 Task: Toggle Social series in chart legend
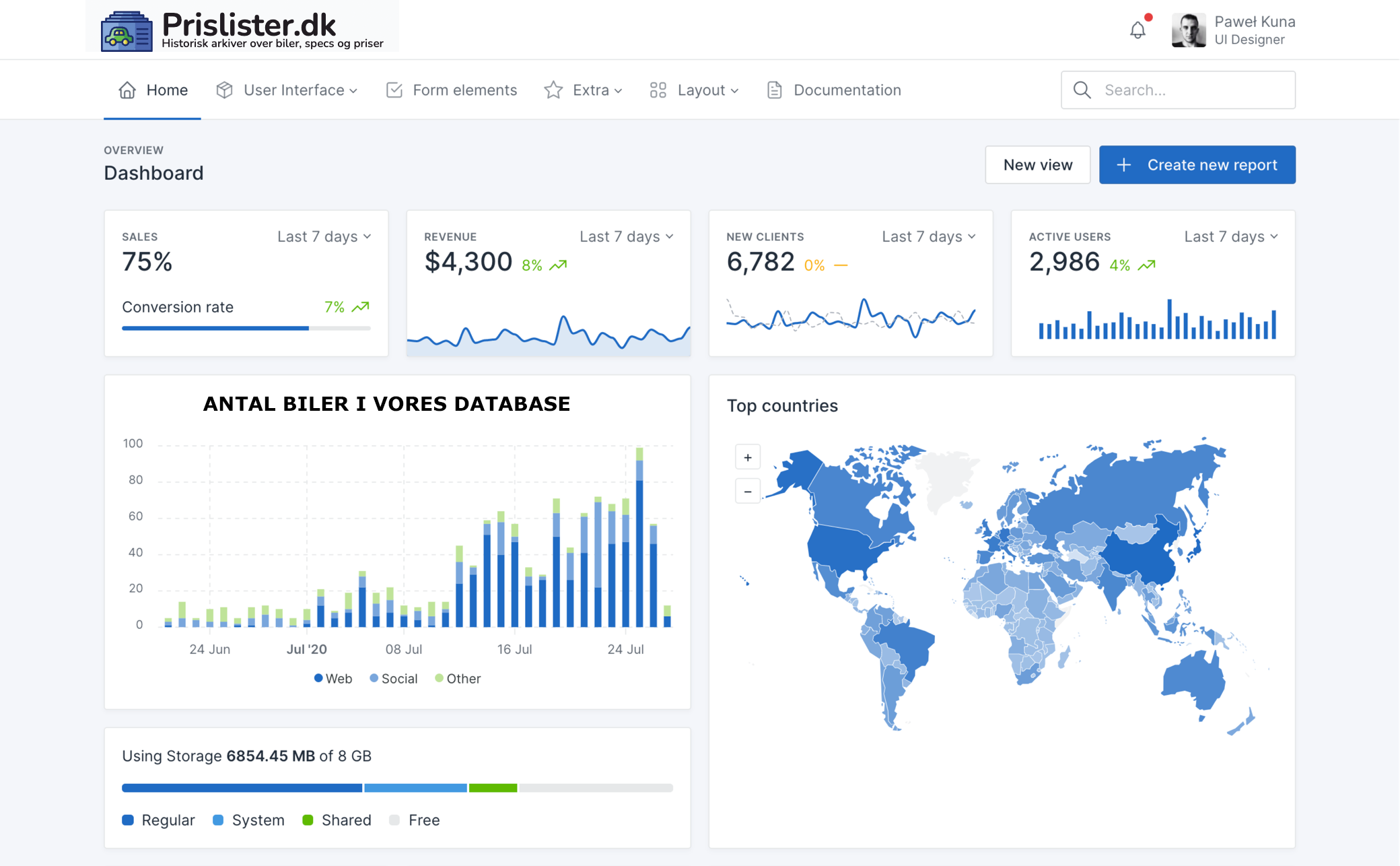394,679
